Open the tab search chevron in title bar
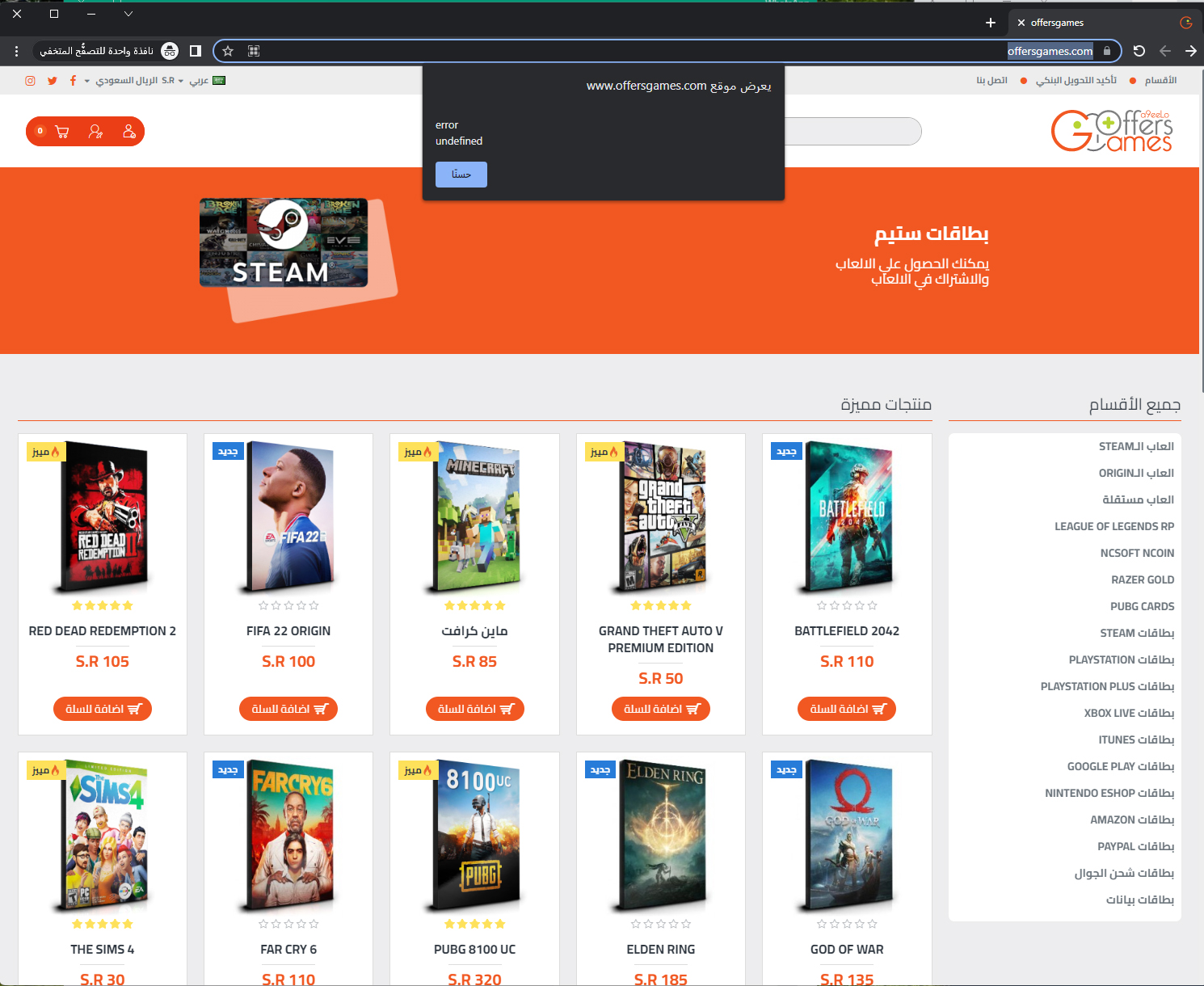 tap(128, 14)
